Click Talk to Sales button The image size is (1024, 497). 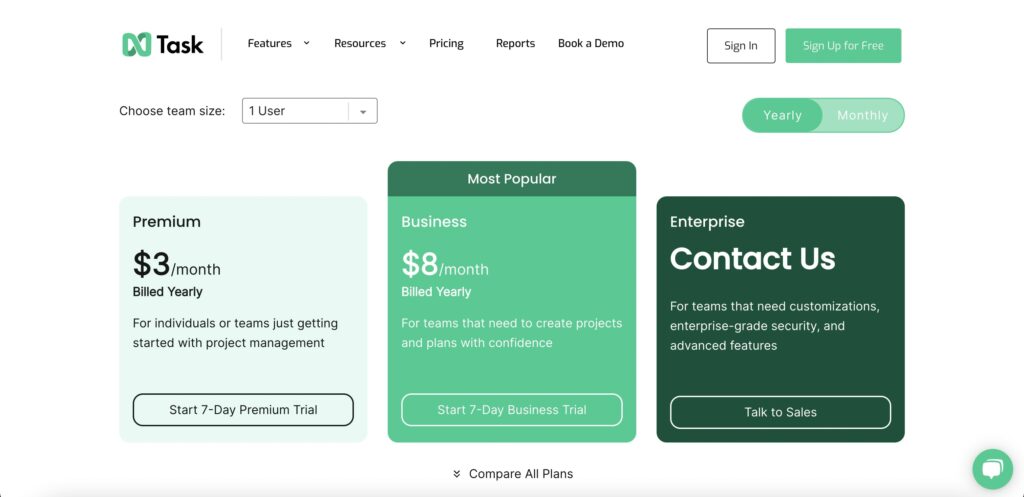(x=780, y=412)
